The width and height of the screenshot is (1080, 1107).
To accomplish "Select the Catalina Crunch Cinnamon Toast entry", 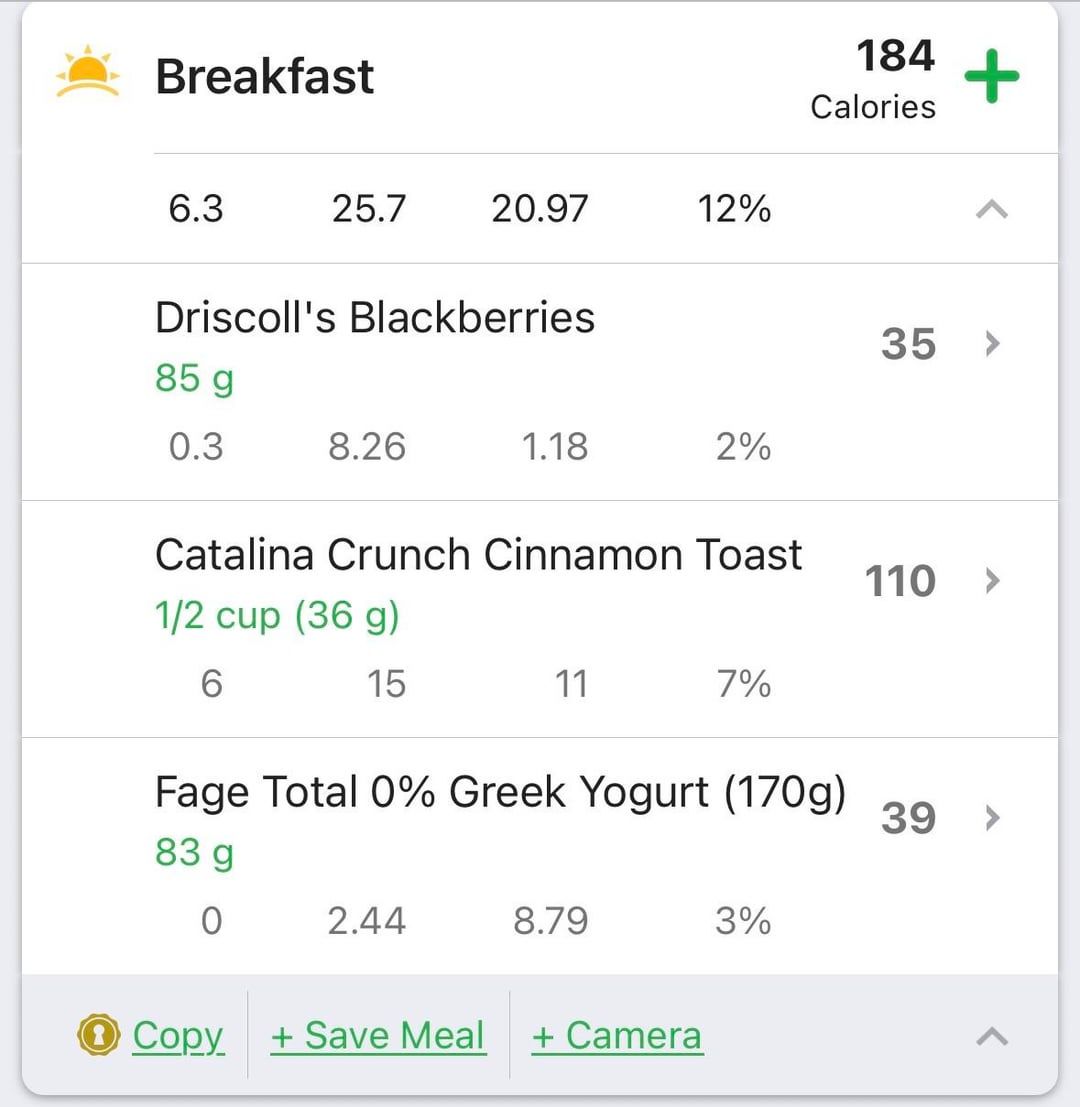I will click(x=478, y=555).
